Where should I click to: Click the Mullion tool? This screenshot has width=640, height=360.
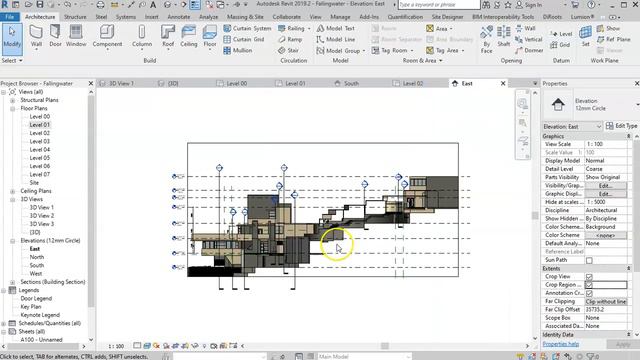point(238,51)
